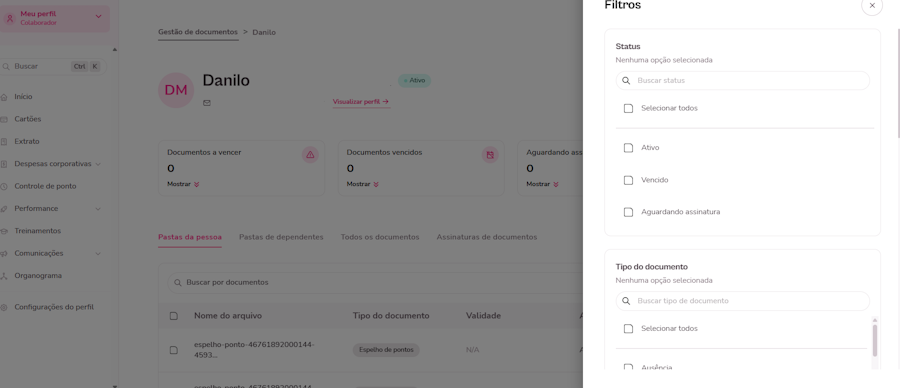Image resolution: width=900 pixels, height=388 pixels.
Task: Check the Ativo status filter
Action: pyautogui.click(x=628, y=148)
